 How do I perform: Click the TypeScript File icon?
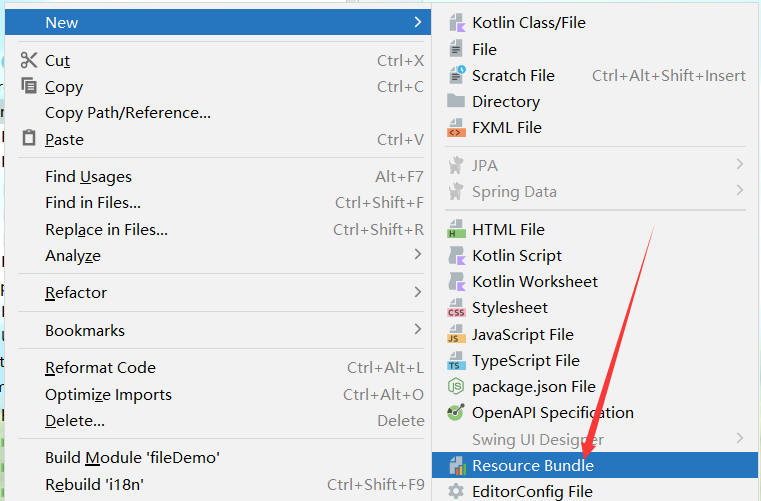pos(456,361)
